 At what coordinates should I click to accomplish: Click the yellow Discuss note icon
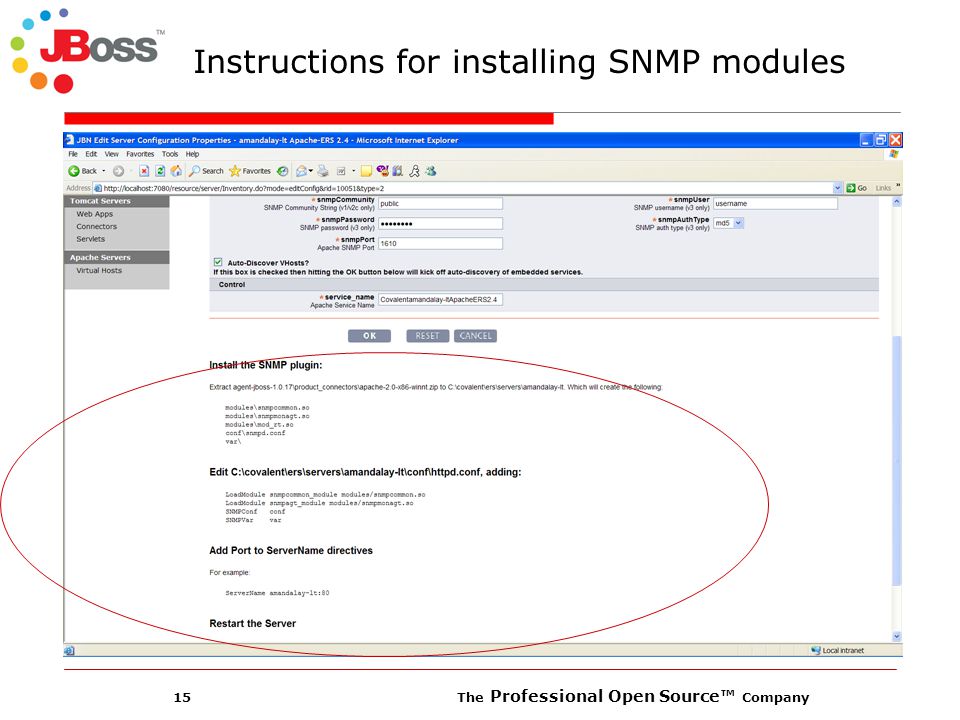point(366,171)
